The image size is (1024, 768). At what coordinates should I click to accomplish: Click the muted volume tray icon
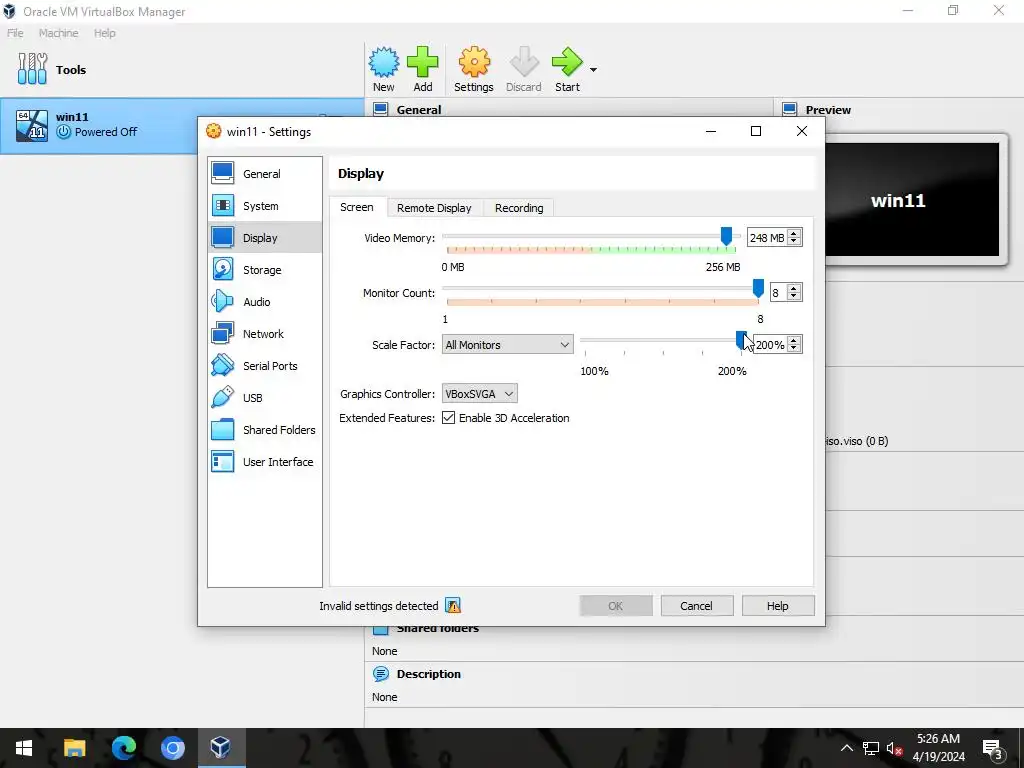[x=895, y=748]
